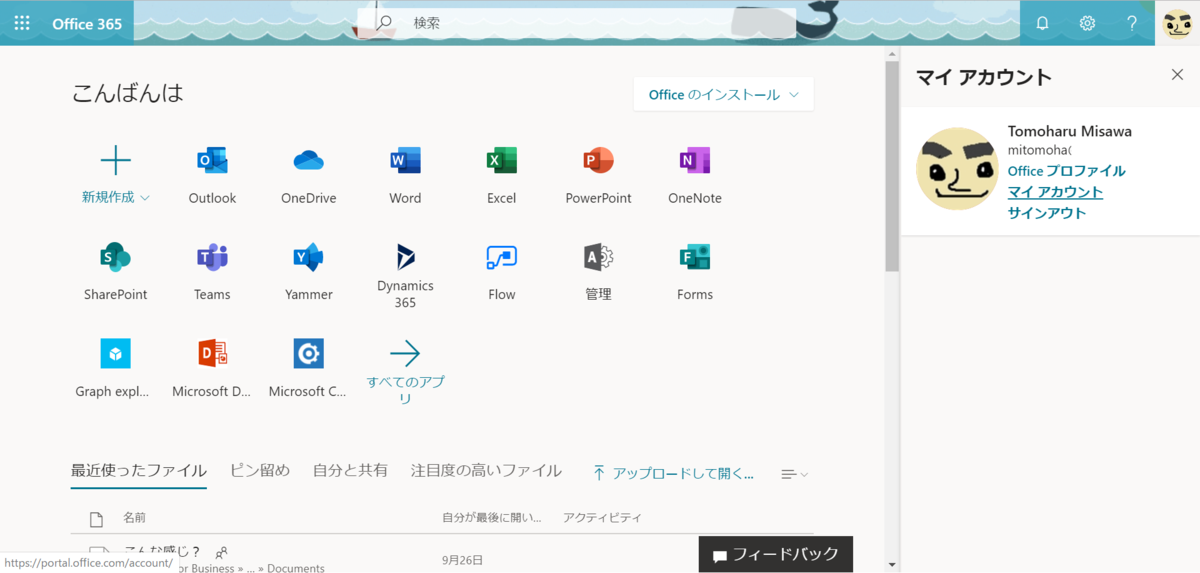
Task: Switch to 注目度の高いファイル tab
Action: click(486, 470)
